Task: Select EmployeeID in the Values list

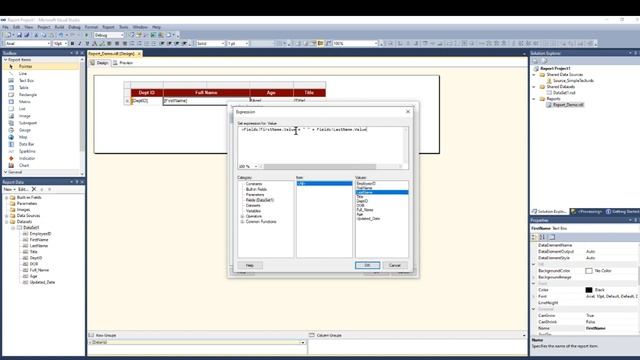Action: coord(366,184)
